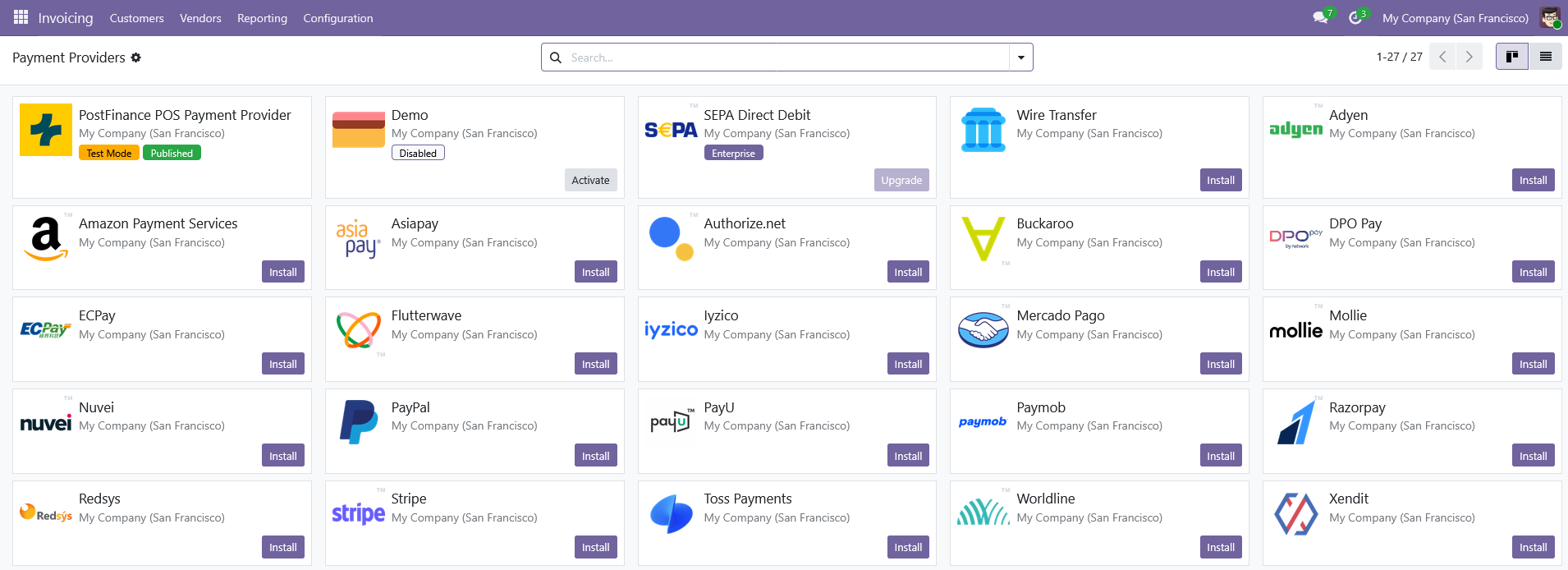
Task: Click the Payment Providers breadcrumb title
Action: [69, 57]
